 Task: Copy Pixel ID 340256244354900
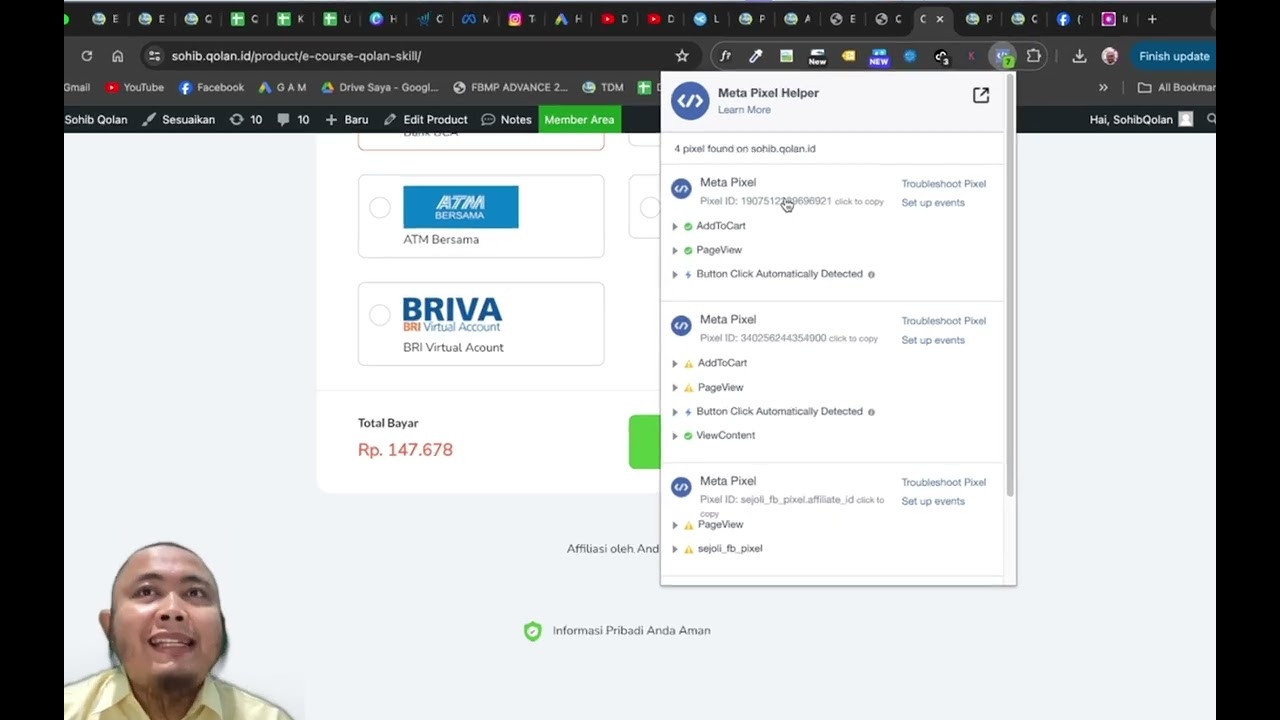point(789,338)
